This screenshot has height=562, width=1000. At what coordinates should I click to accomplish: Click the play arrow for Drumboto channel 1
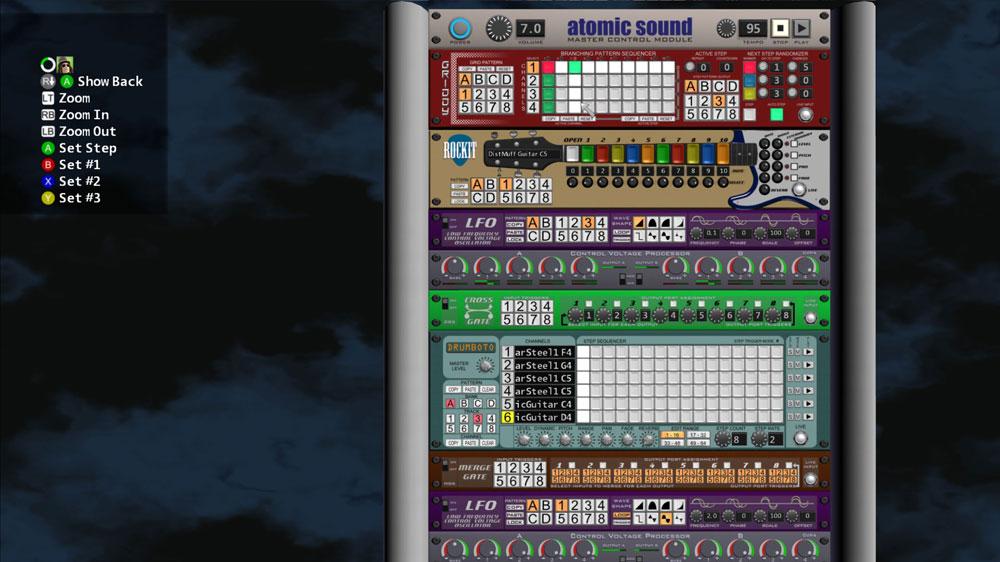coord(808,351)
